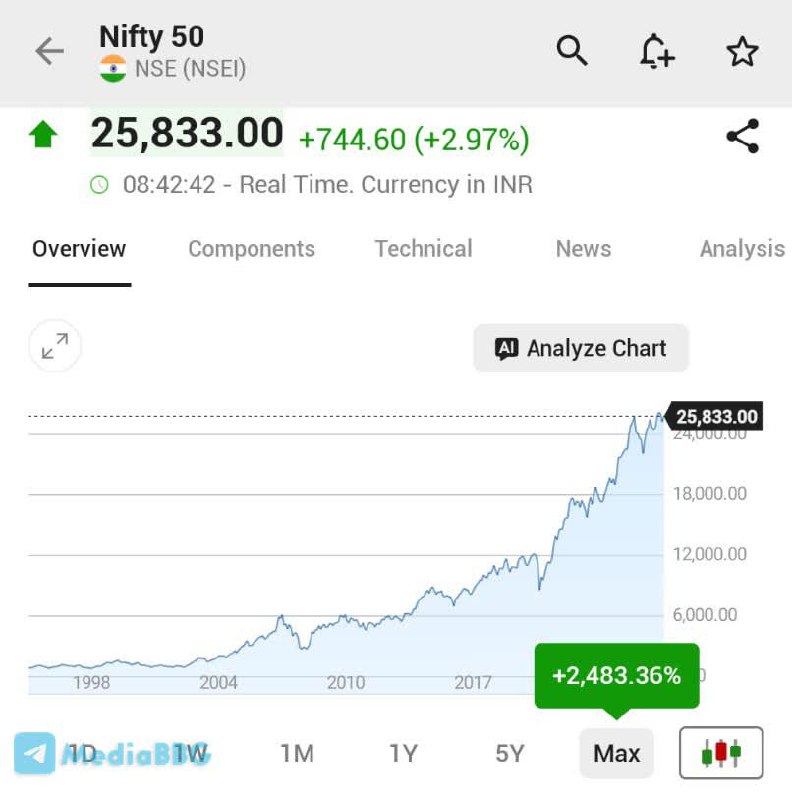
Task: Switch to candlestick chart type
Action: click(x=721, y=752)
